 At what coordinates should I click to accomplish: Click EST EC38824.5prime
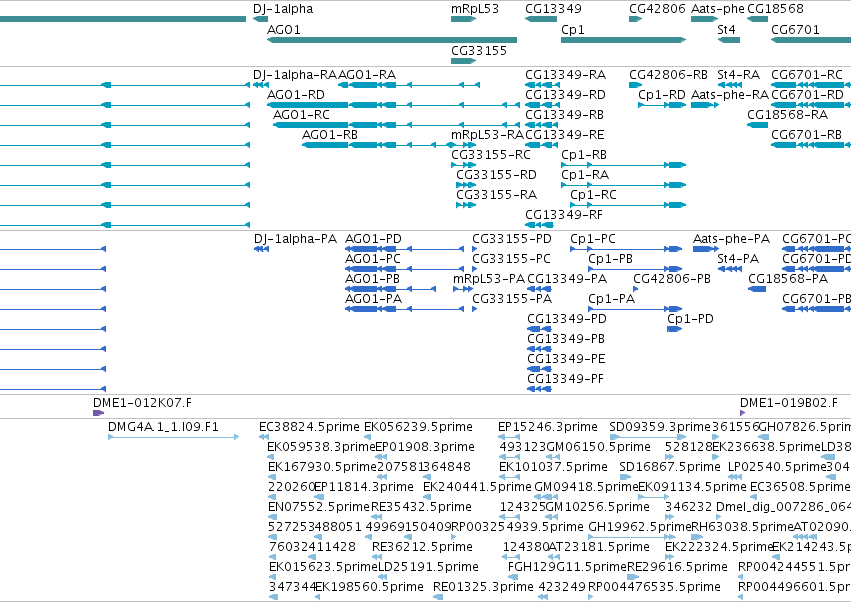coord(264,437)
